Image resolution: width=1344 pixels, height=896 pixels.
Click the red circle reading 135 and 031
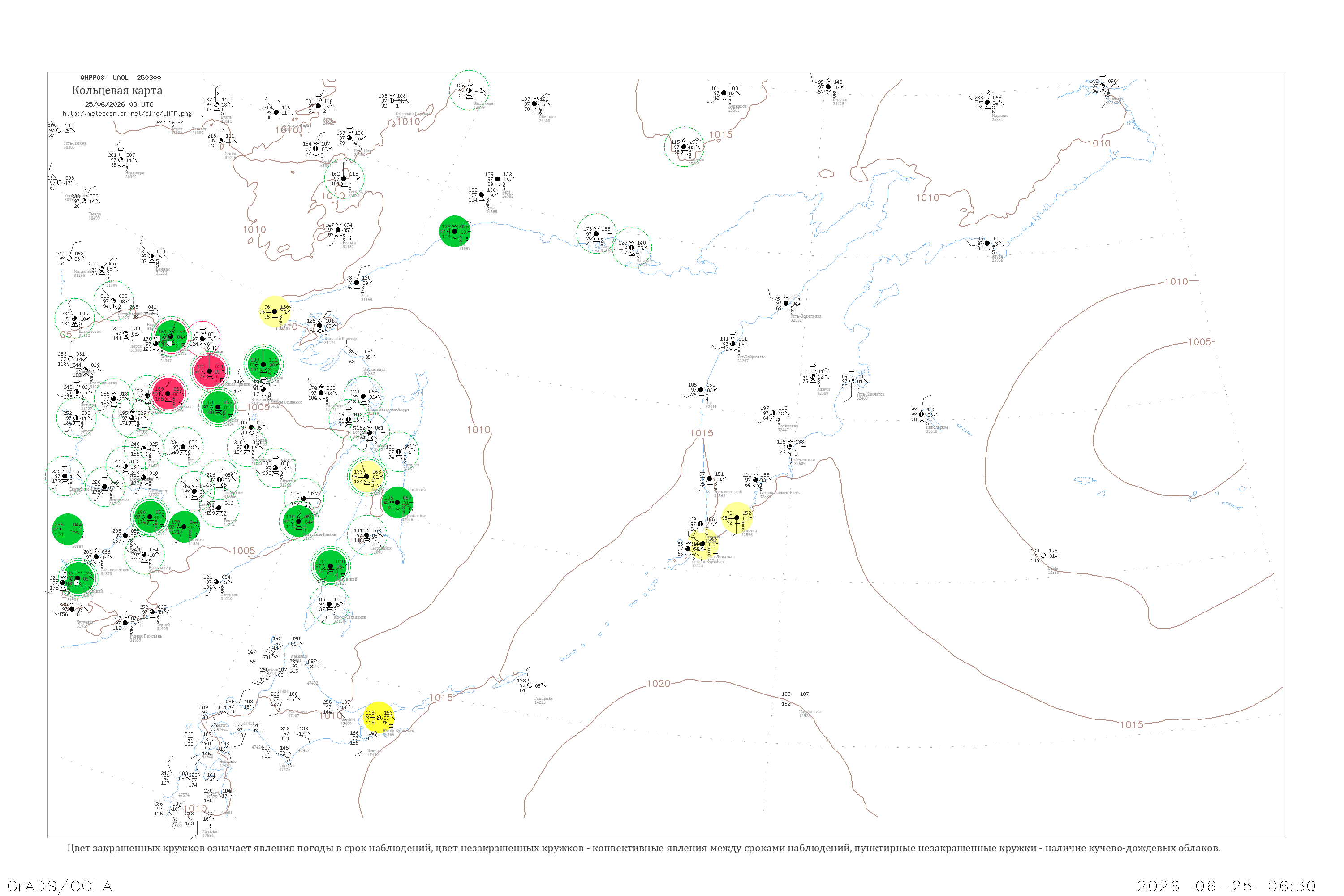(209, 371)
